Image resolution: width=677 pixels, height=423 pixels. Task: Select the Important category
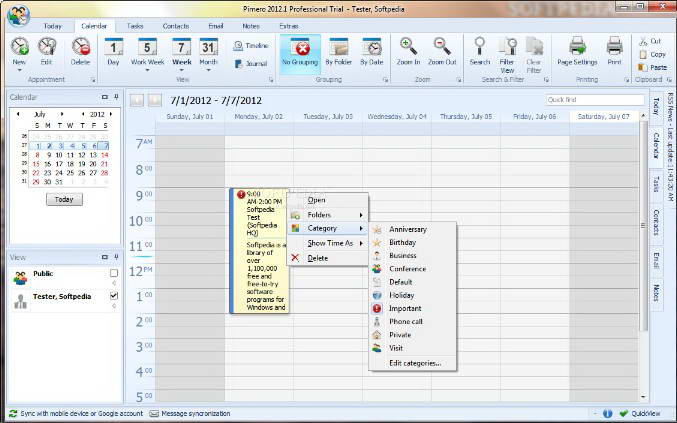click(x=412, y=309)
